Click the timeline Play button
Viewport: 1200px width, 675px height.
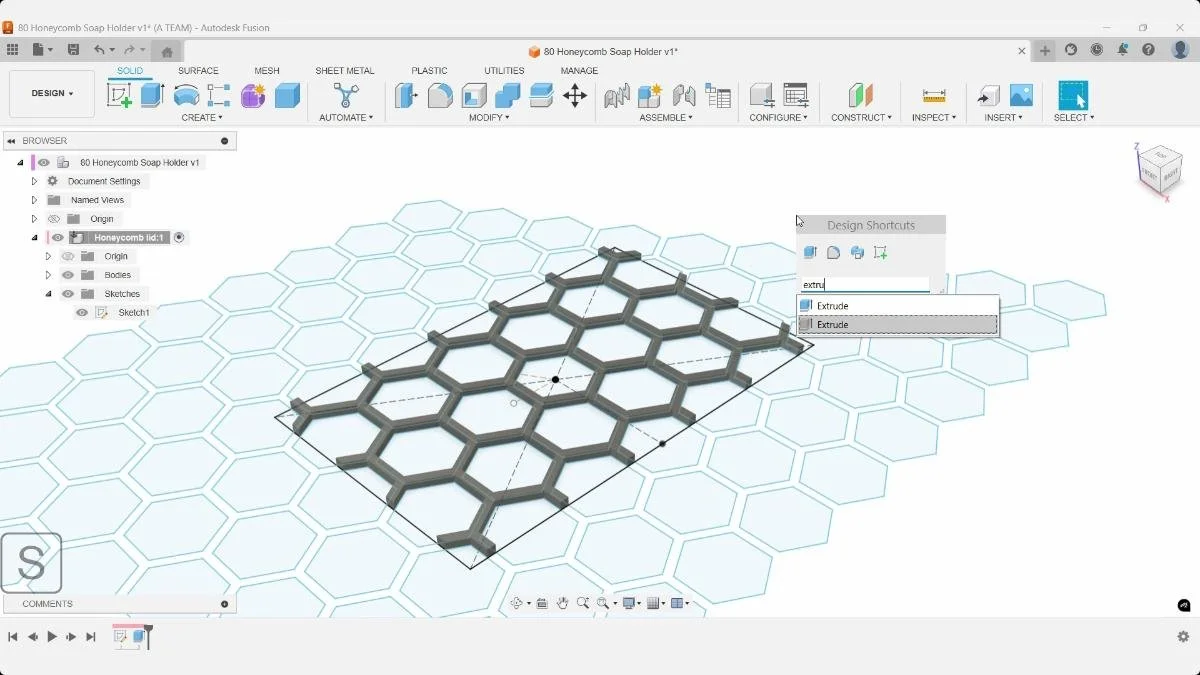(52, 637)
